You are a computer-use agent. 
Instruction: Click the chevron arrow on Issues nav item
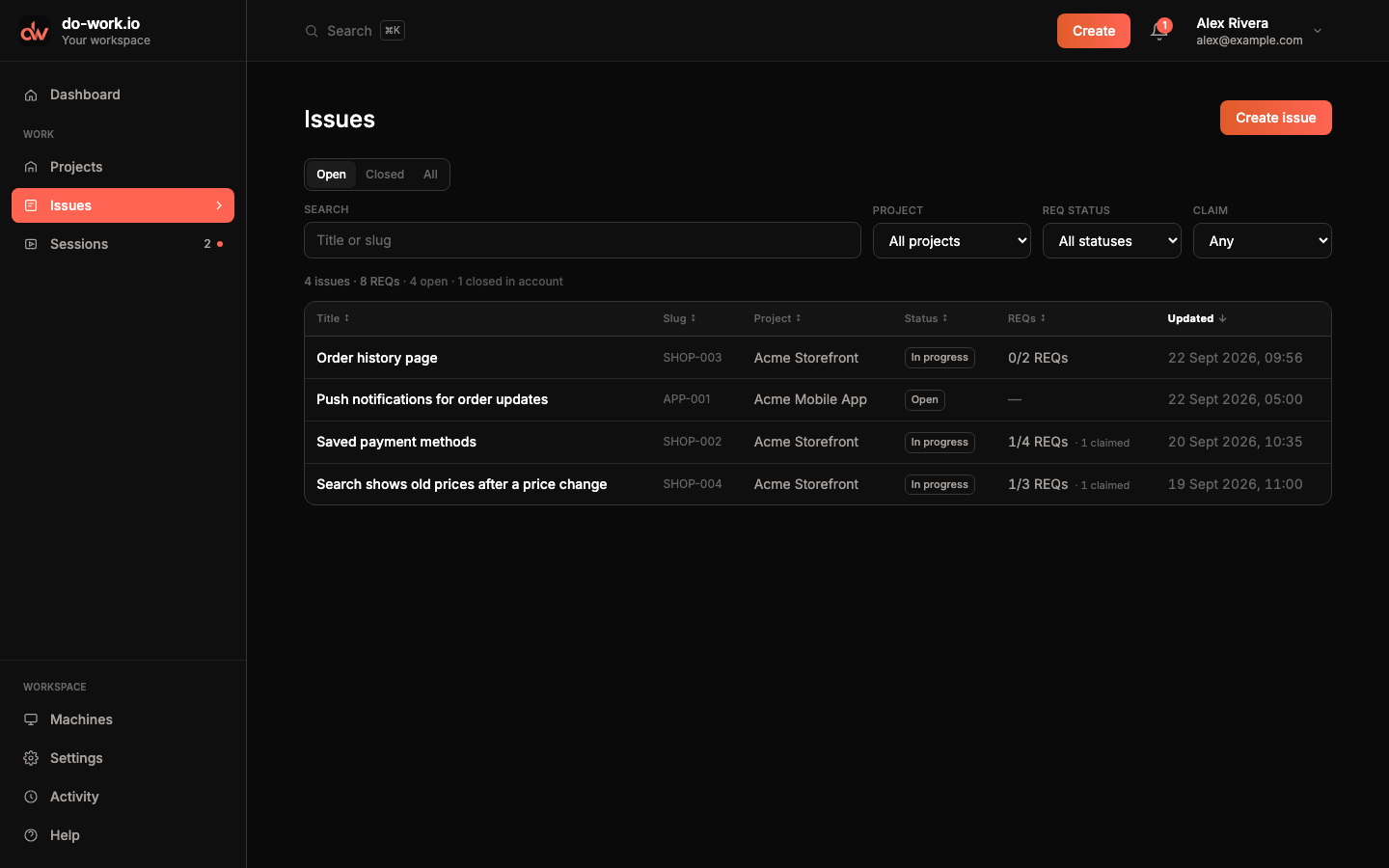click(219, 205)
